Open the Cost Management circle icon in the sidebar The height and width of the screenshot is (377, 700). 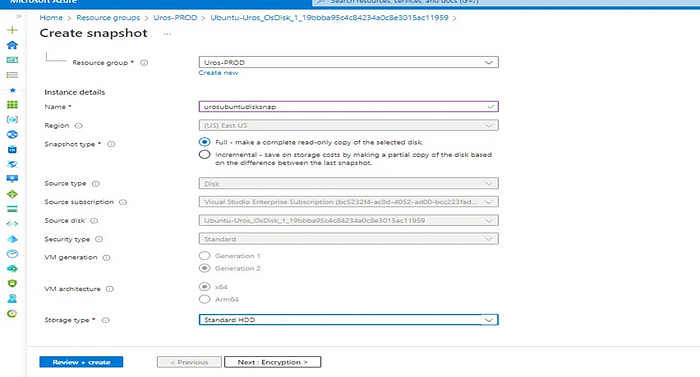pyautogui.click(x=12, y=314)
